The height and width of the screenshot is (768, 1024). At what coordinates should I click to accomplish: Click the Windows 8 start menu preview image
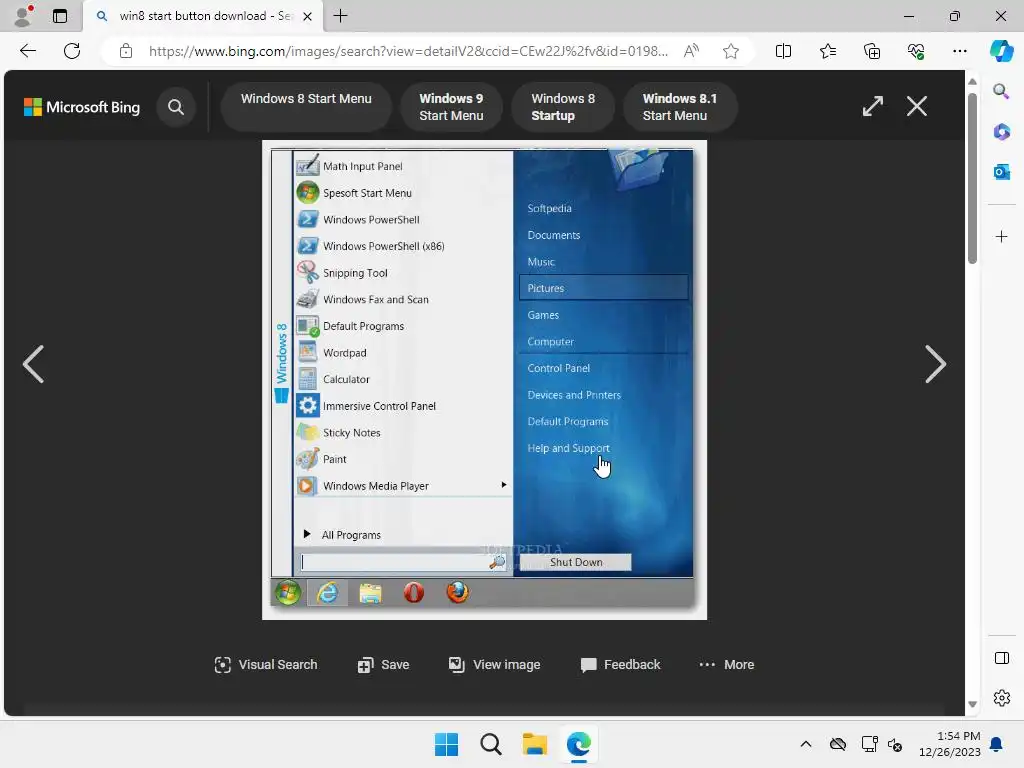484,380
